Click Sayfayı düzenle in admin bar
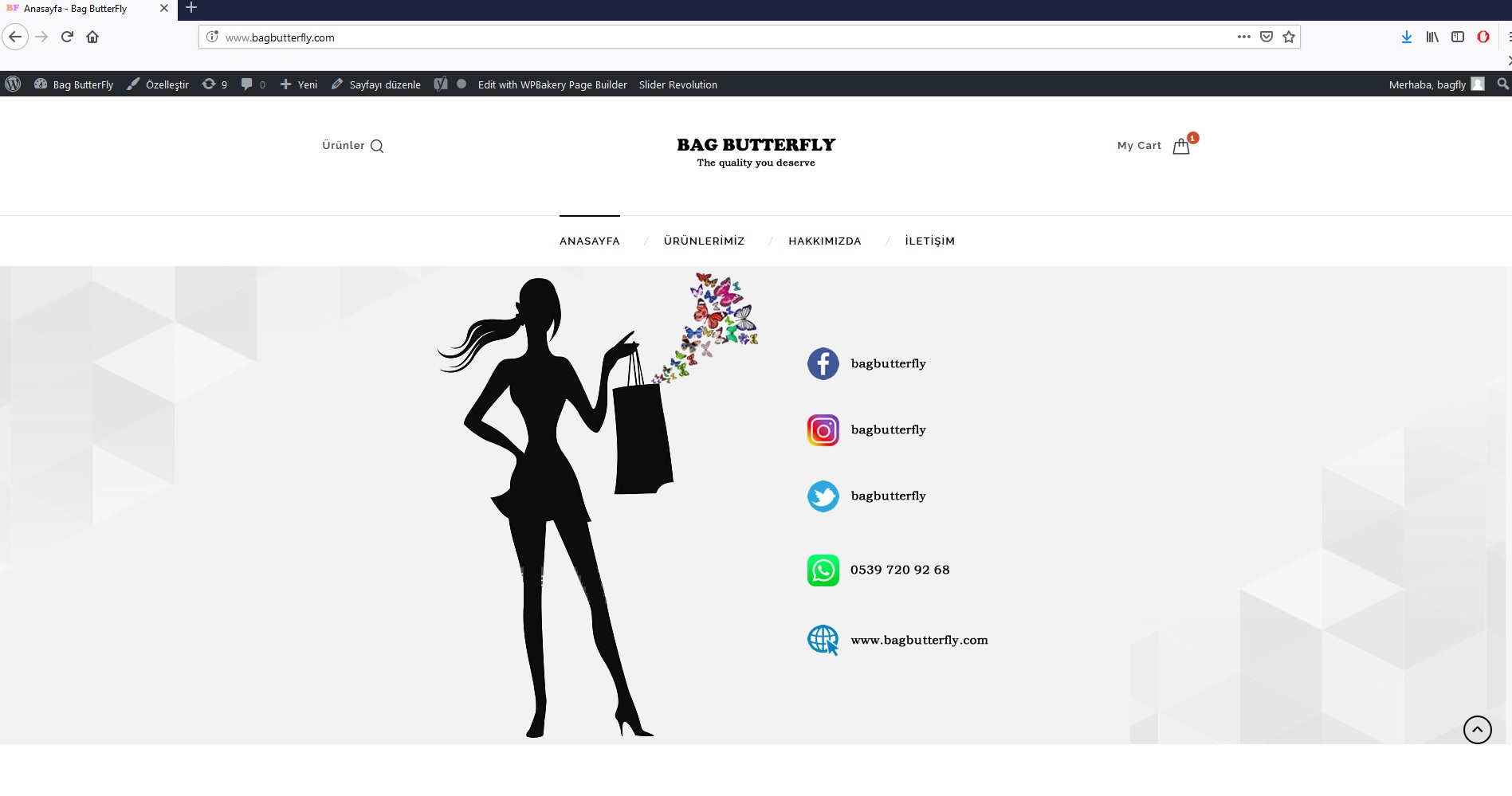1512x796 pixels. (x=376, y=84)
